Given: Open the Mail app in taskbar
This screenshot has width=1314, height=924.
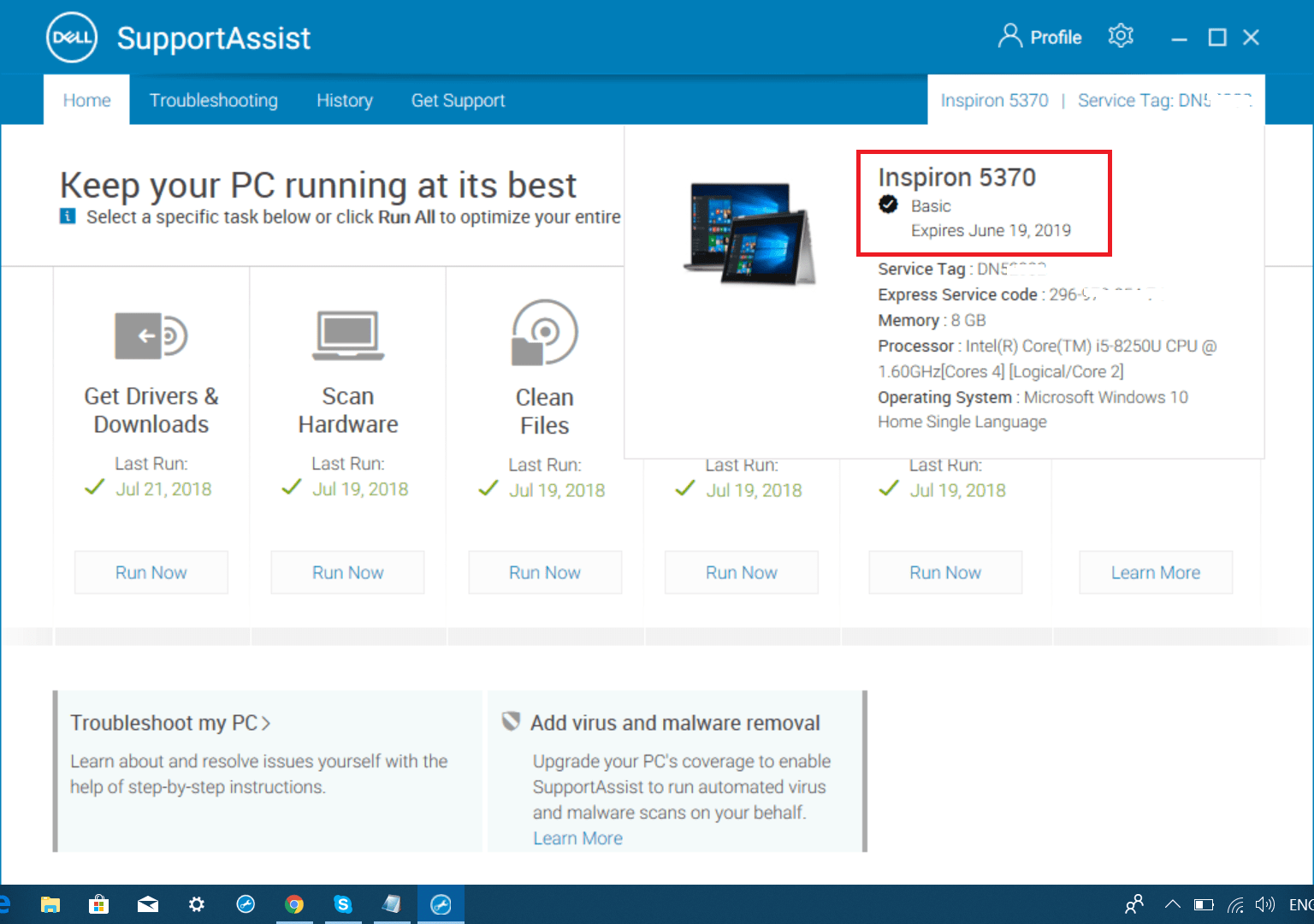Looking at the screenshot, I should point(148,904).
